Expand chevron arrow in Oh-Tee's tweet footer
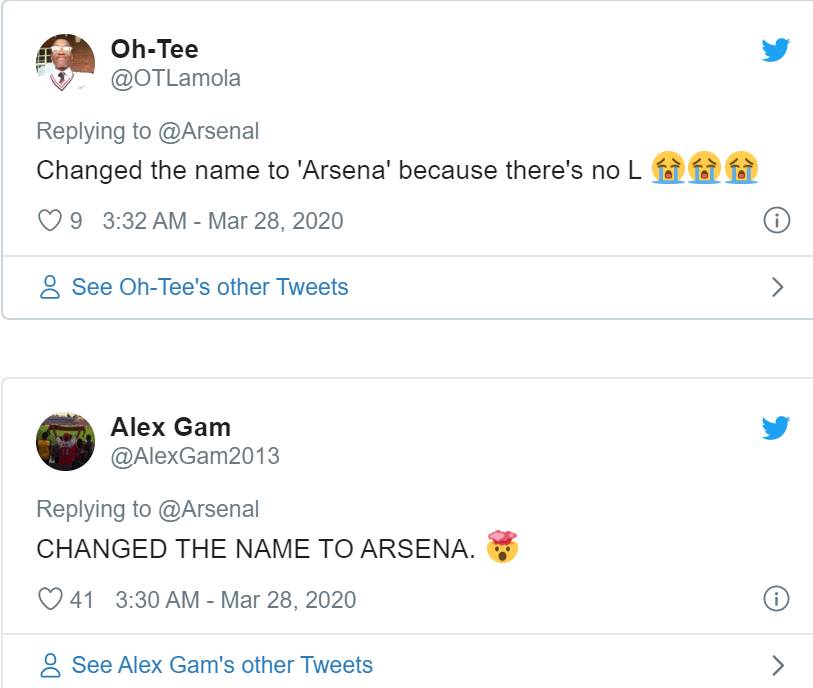The width and height of the screenshot is (813, 688). [x=777, y=287]
